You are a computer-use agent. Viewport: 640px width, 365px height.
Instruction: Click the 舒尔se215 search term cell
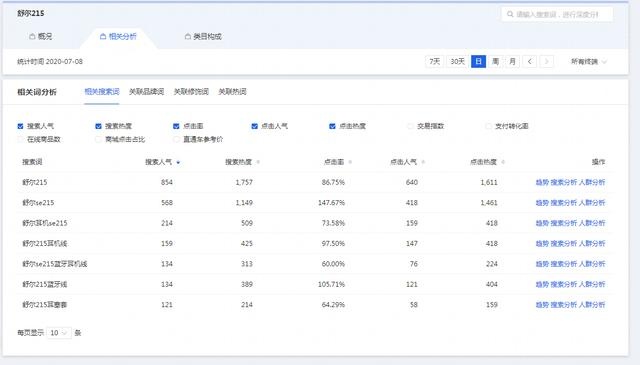tap(38, 203)
